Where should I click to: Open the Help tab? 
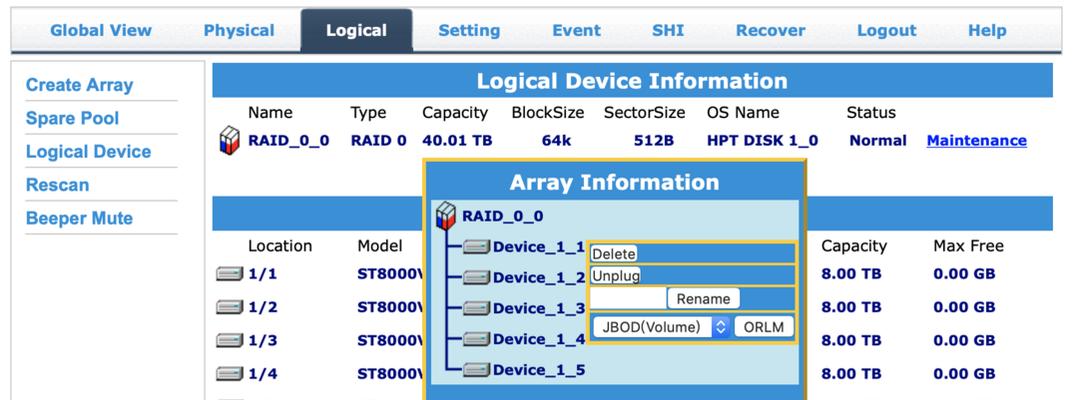click(x=987, y=30)
